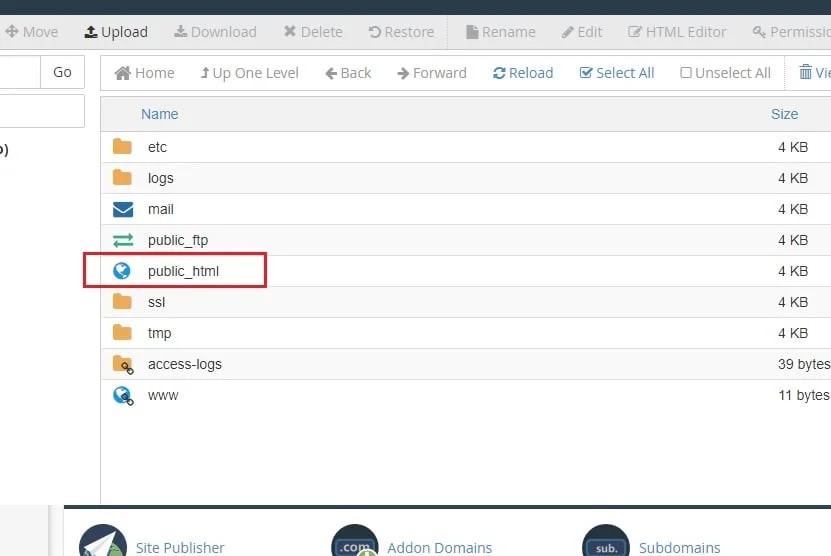Image resolution: width=831 pixels, height=556 pixels.
Task: Click Select All checkbox button
Action: pyautogui.click(x=616, y=73)
